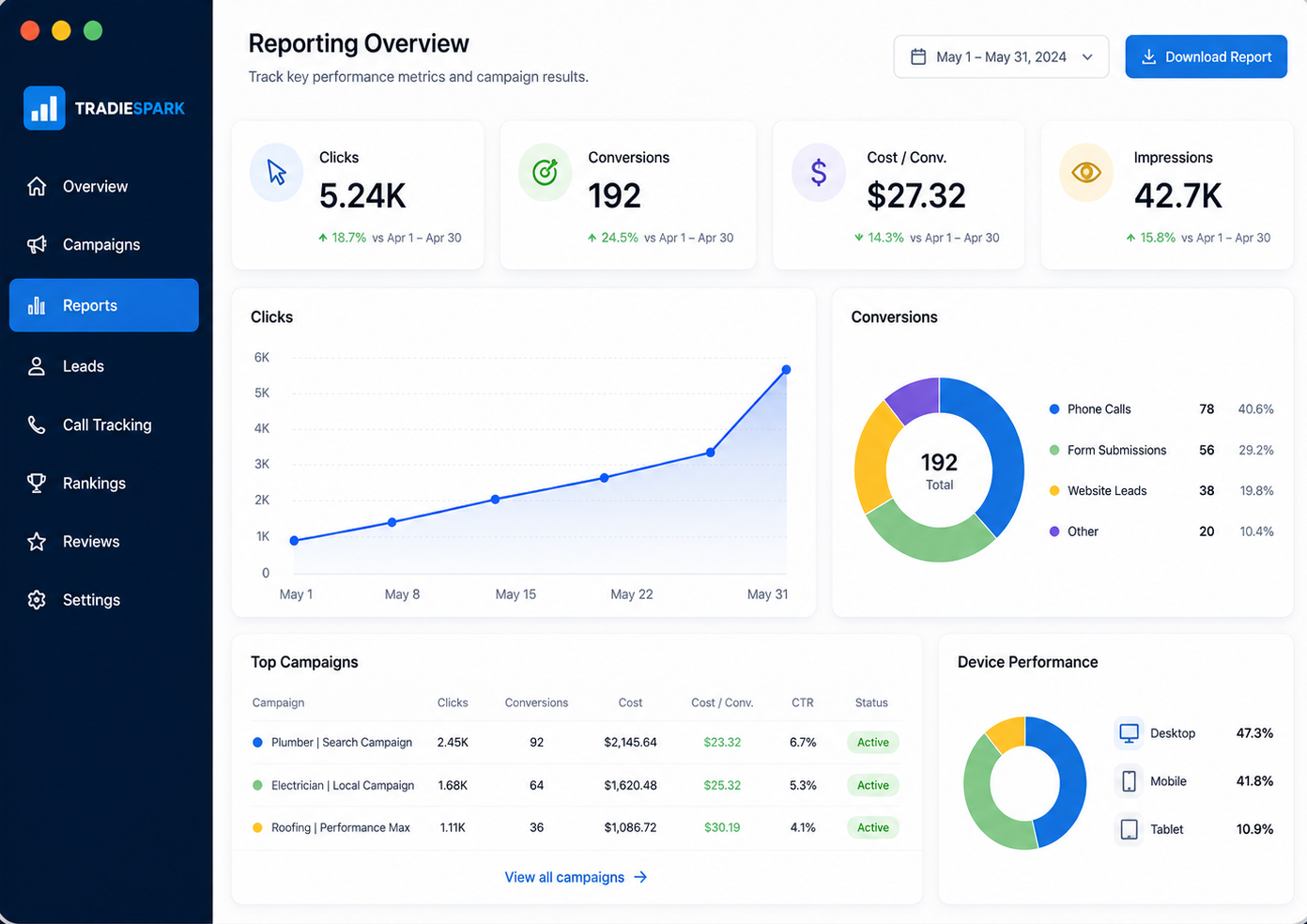Follow the View all campaigns link
Viewport: 1307px width, 924px height.
pyautogui.click(x=576, y=877)
